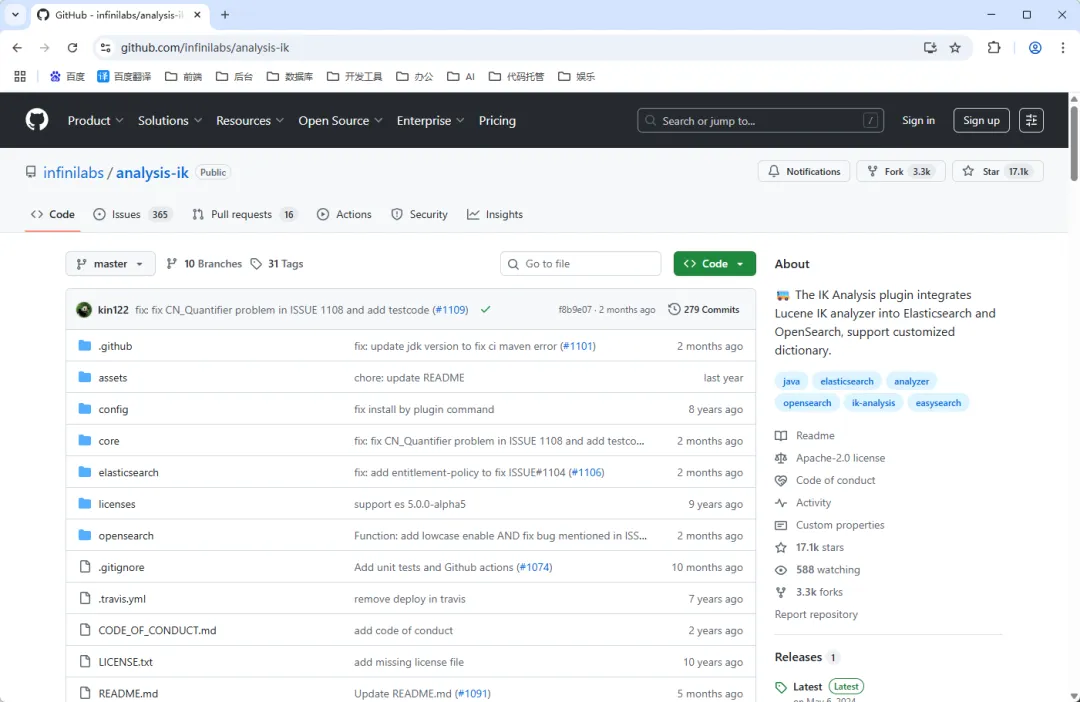
Task: Bookmark this page with the star icon
Action: tap(955, 48)
